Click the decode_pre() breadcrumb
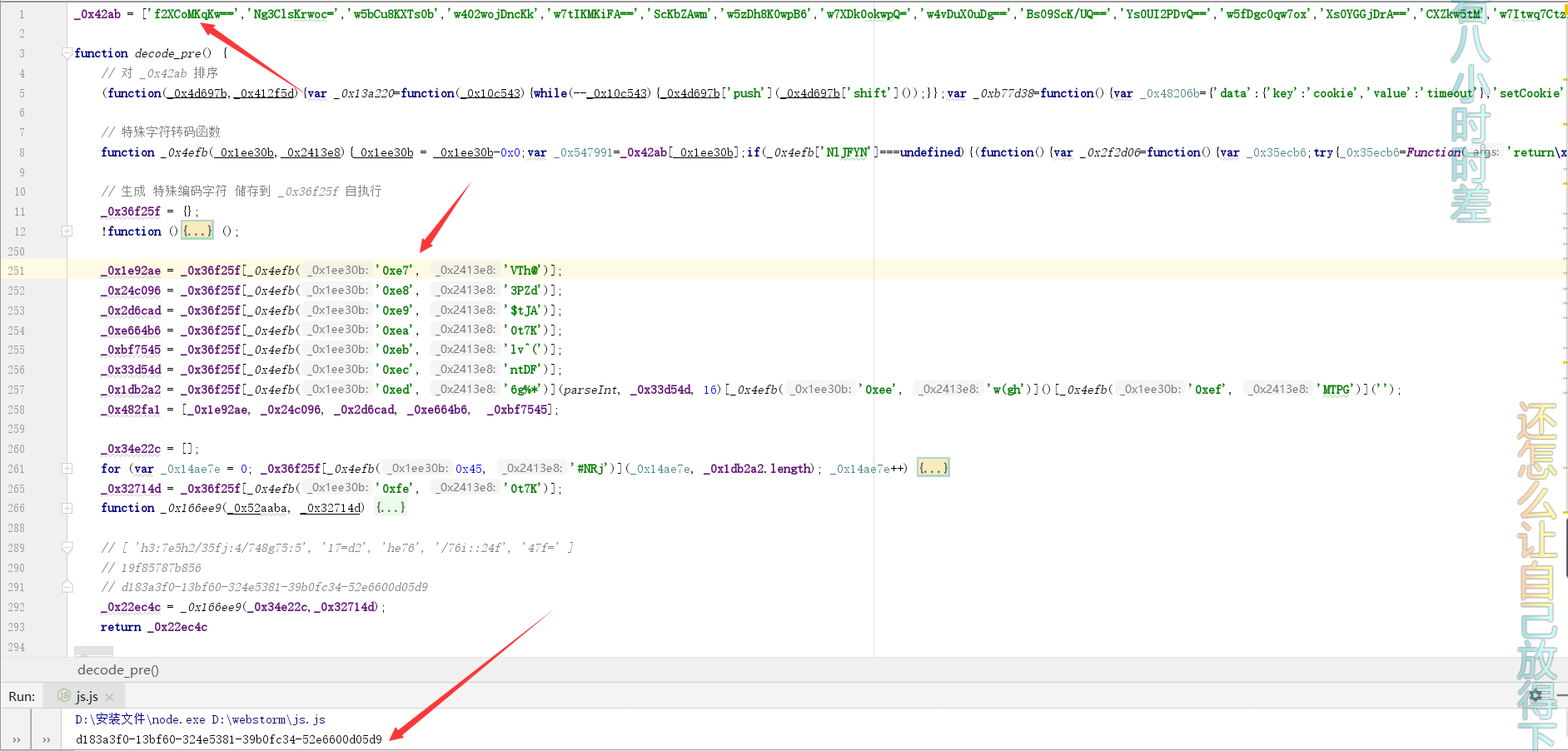 click(x=118, y=670)
